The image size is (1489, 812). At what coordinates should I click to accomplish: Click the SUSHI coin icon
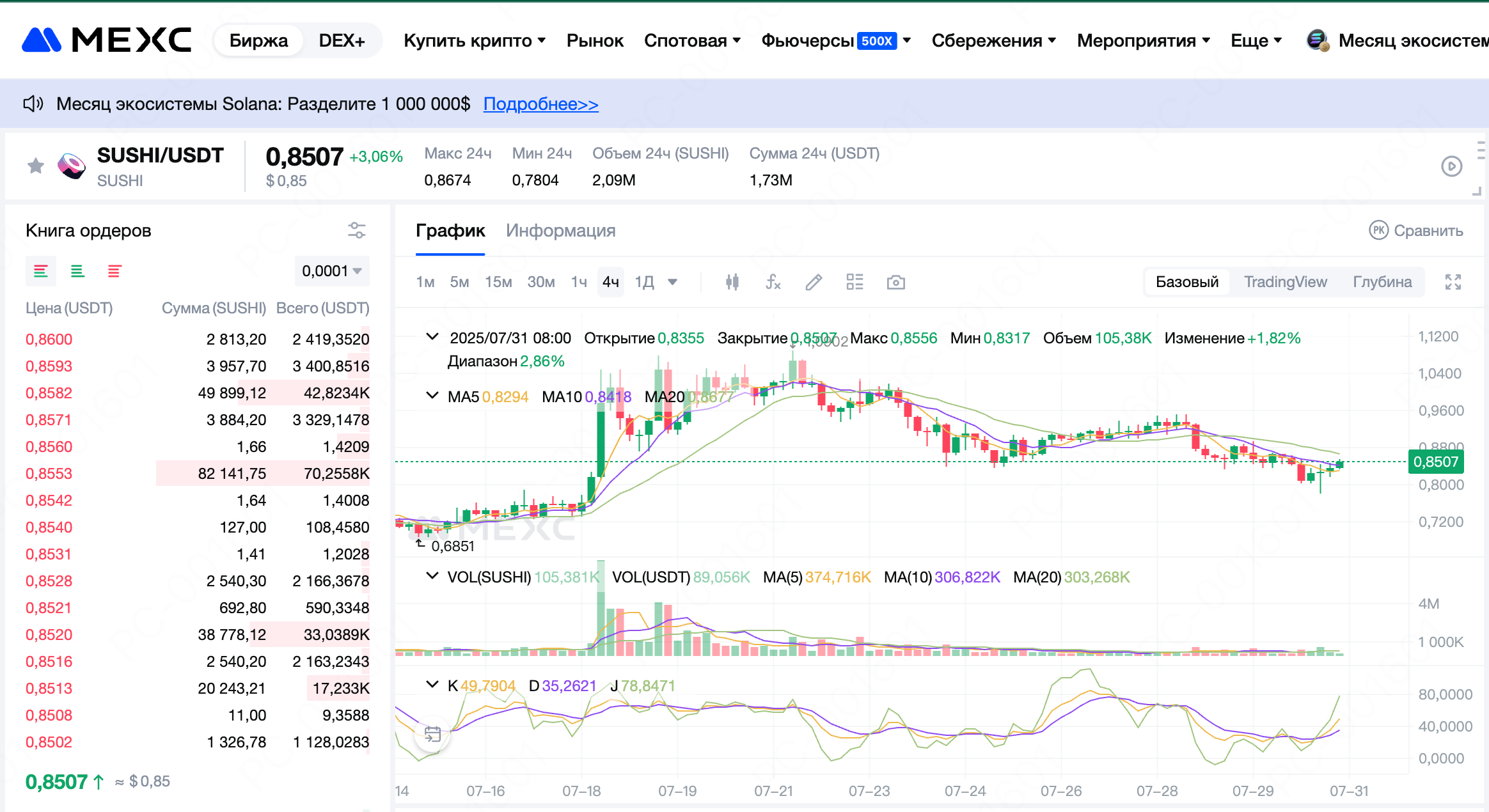click(72, 166)
